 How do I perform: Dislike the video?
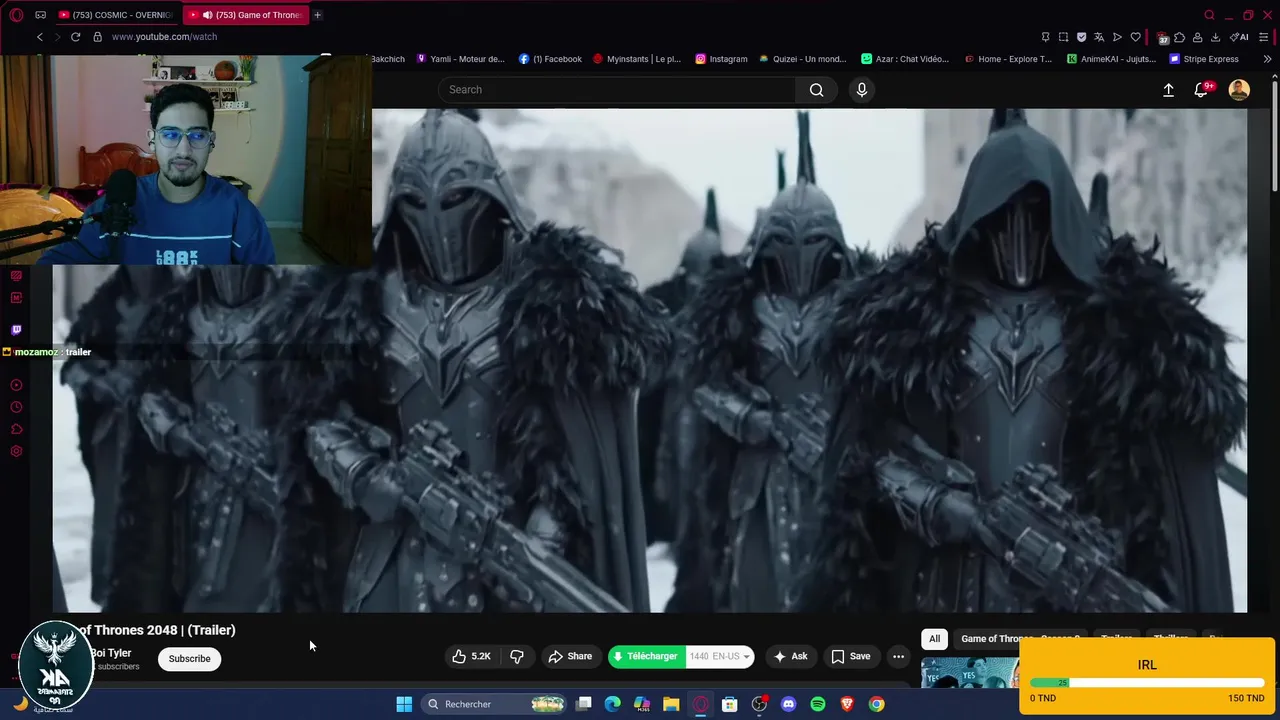pyautogui.click(x=517, y=657)
